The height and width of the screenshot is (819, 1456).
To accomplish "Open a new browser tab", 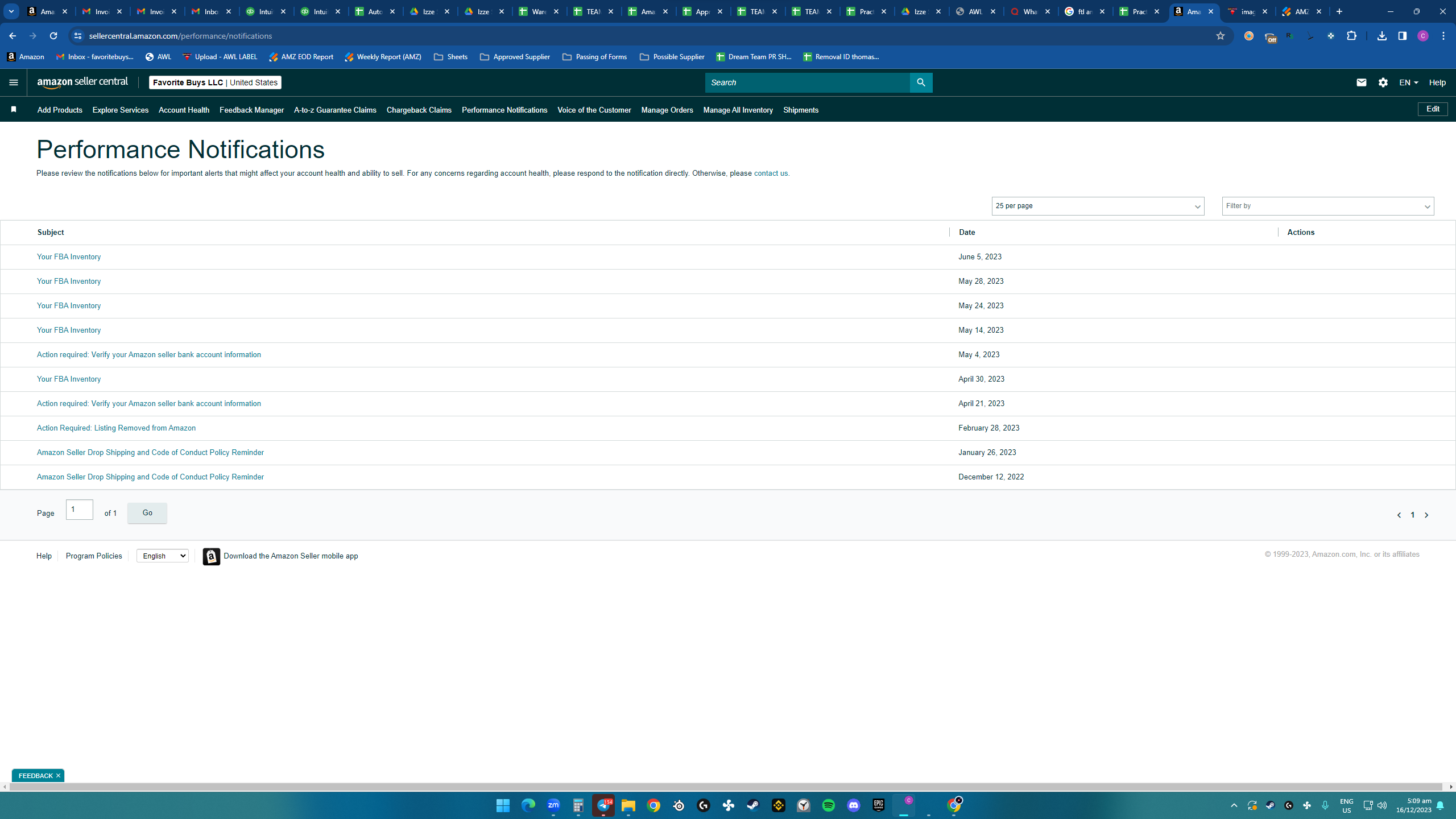I will tap(1339, 11).
